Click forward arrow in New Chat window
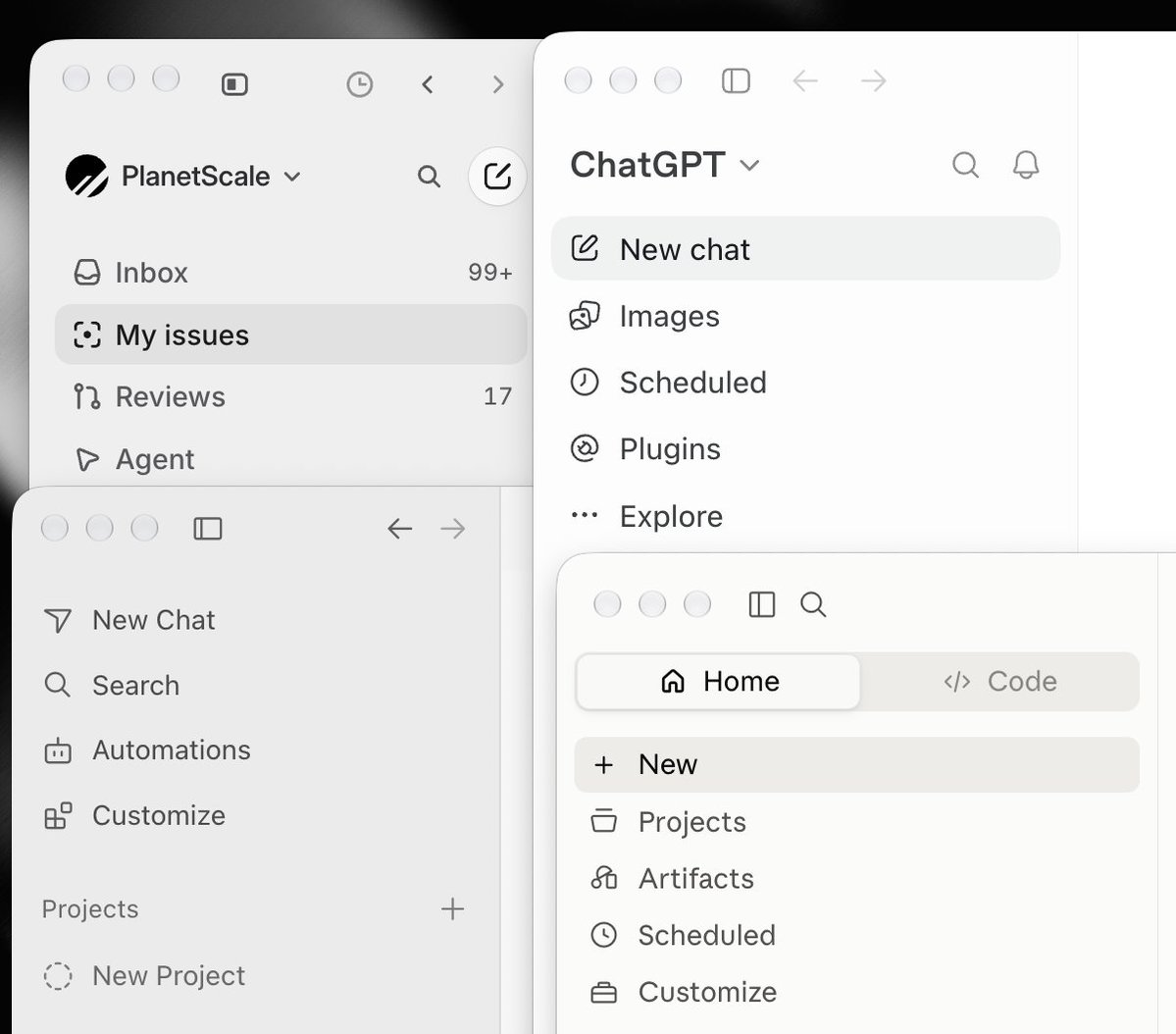This screenshot has width=1176, height=1034. 453,528
